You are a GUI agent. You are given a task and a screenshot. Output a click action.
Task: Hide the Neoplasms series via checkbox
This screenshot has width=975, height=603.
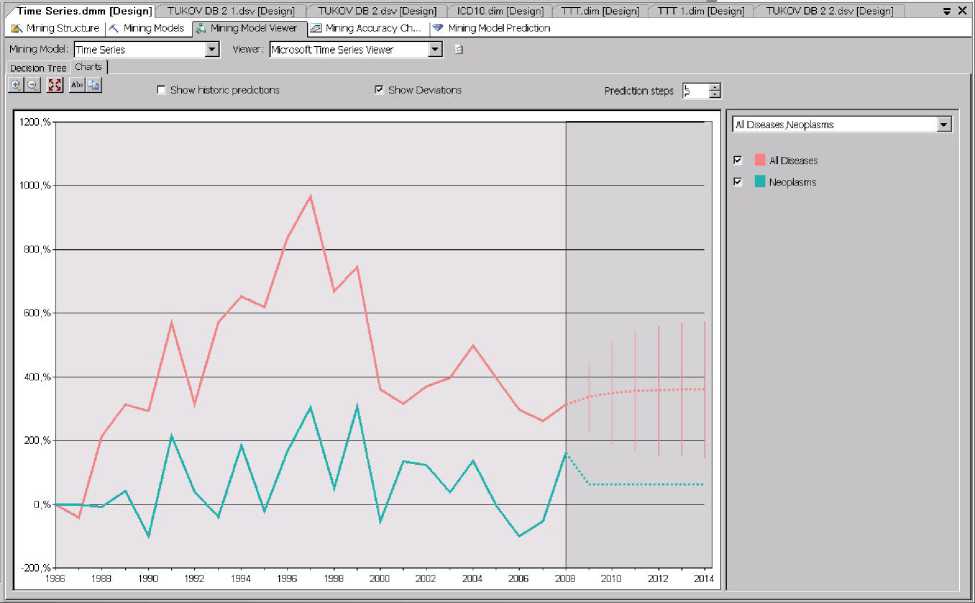(738, 182)
